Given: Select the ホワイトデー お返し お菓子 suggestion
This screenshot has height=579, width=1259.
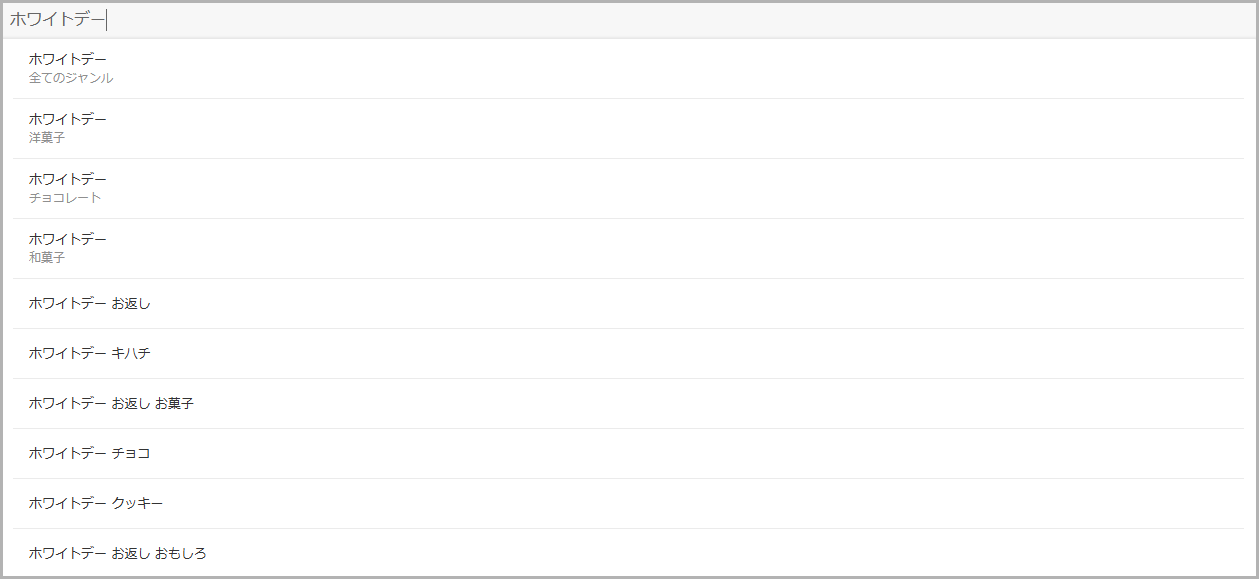Looking at the screenshot, I should (629, 403).
